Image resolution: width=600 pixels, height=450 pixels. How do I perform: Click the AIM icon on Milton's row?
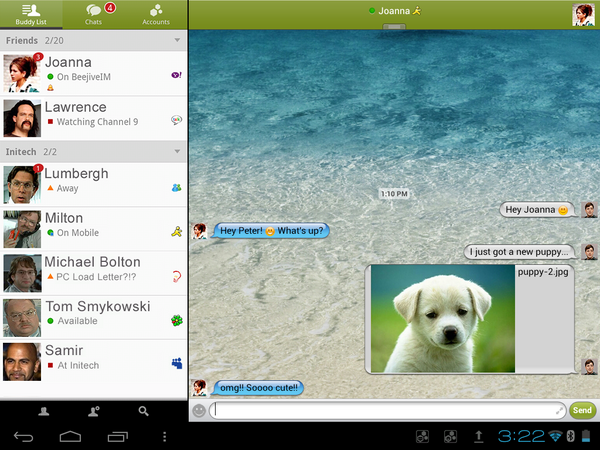[176, 231]
